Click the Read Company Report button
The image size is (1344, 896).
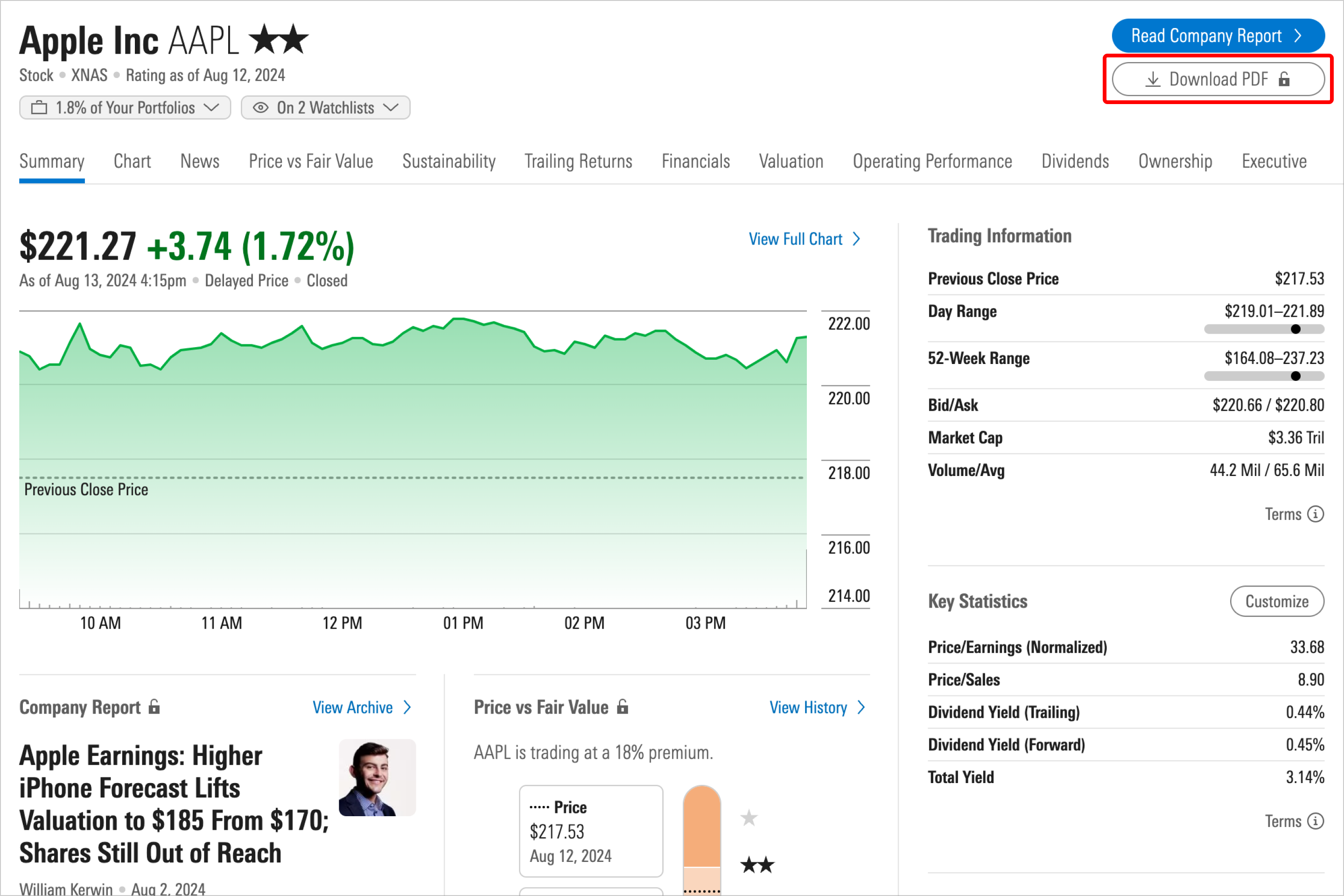(x=1218, y=36)
